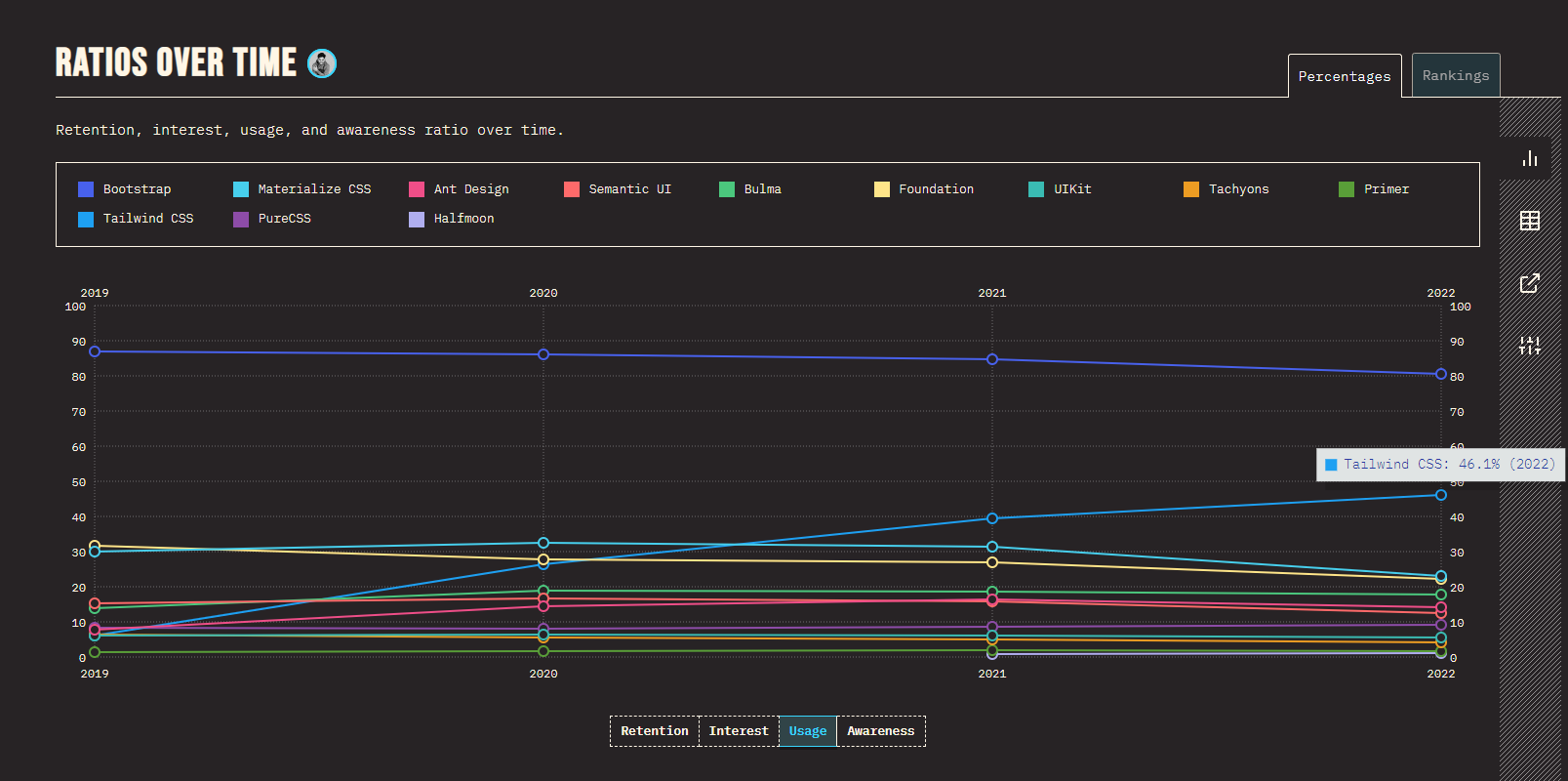Click Bootstrap's 2020 data point
This screenshot has width=1568, height=781.
click(543, 354)
